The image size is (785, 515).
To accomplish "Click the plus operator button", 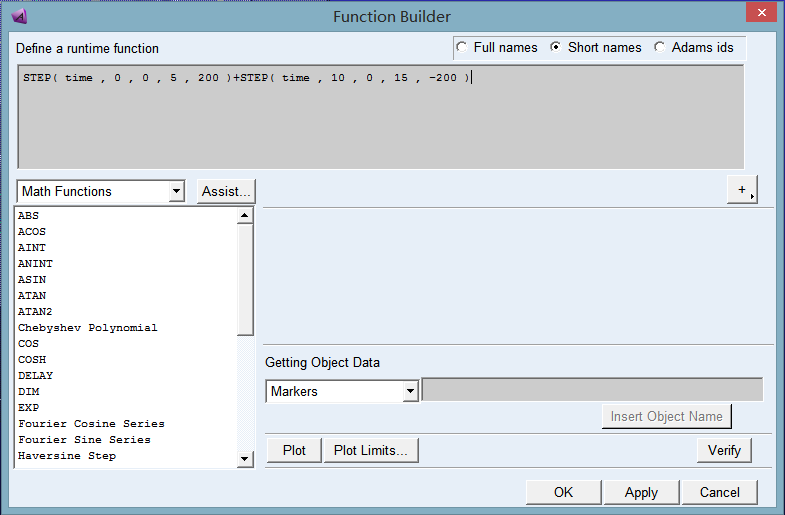I will (x=742, y=189).
